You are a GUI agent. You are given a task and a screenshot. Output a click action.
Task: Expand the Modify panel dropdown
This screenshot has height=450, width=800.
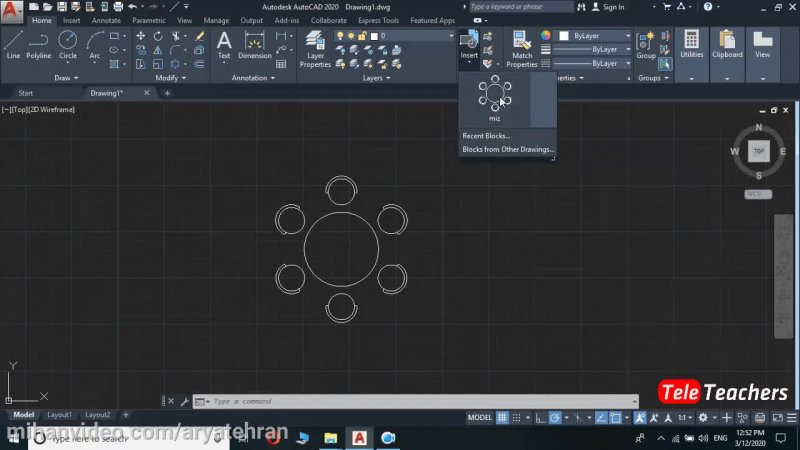tap(170, 78)
